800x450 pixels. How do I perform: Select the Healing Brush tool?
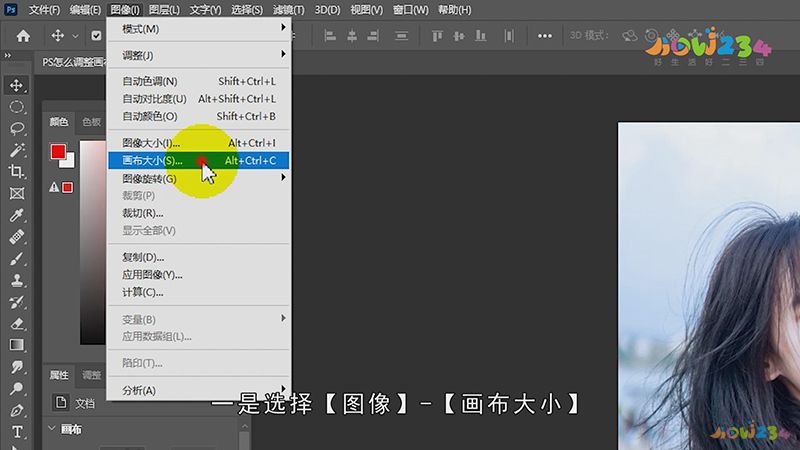16,237
